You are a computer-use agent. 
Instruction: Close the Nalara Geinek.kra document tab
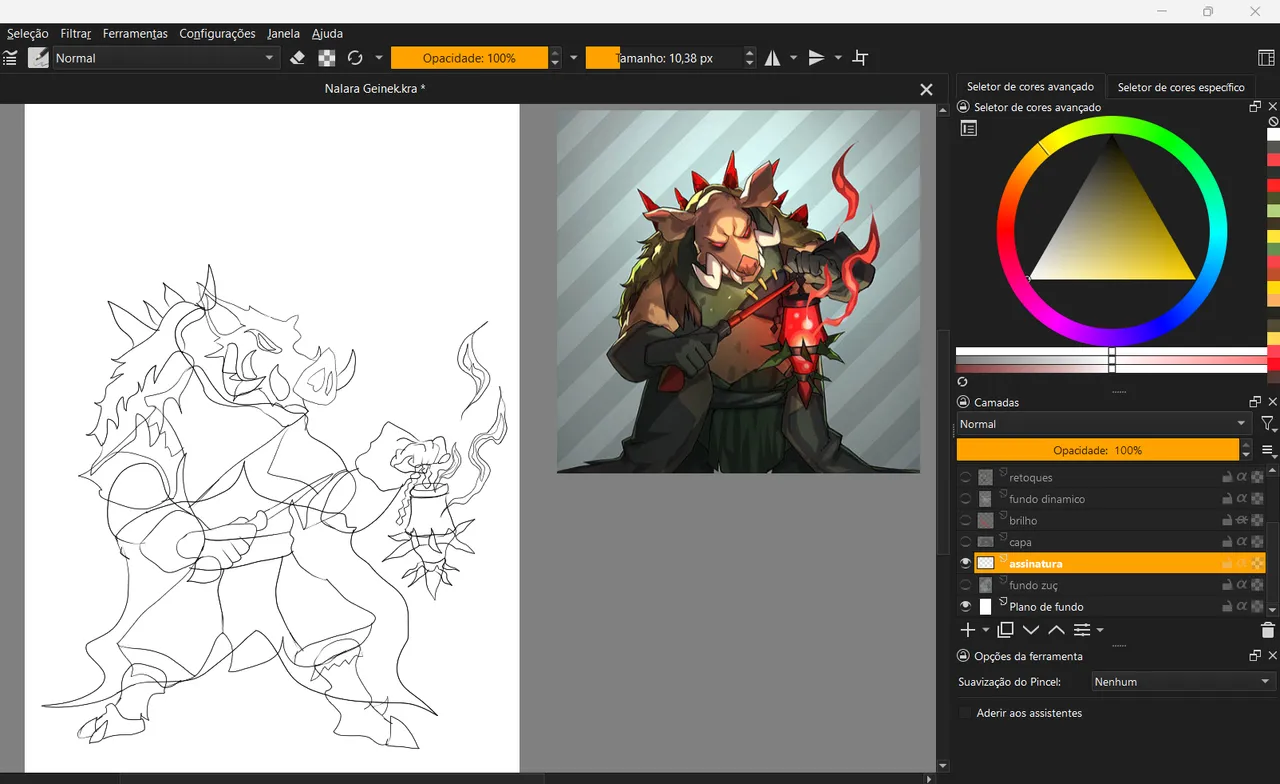point(926,89)
